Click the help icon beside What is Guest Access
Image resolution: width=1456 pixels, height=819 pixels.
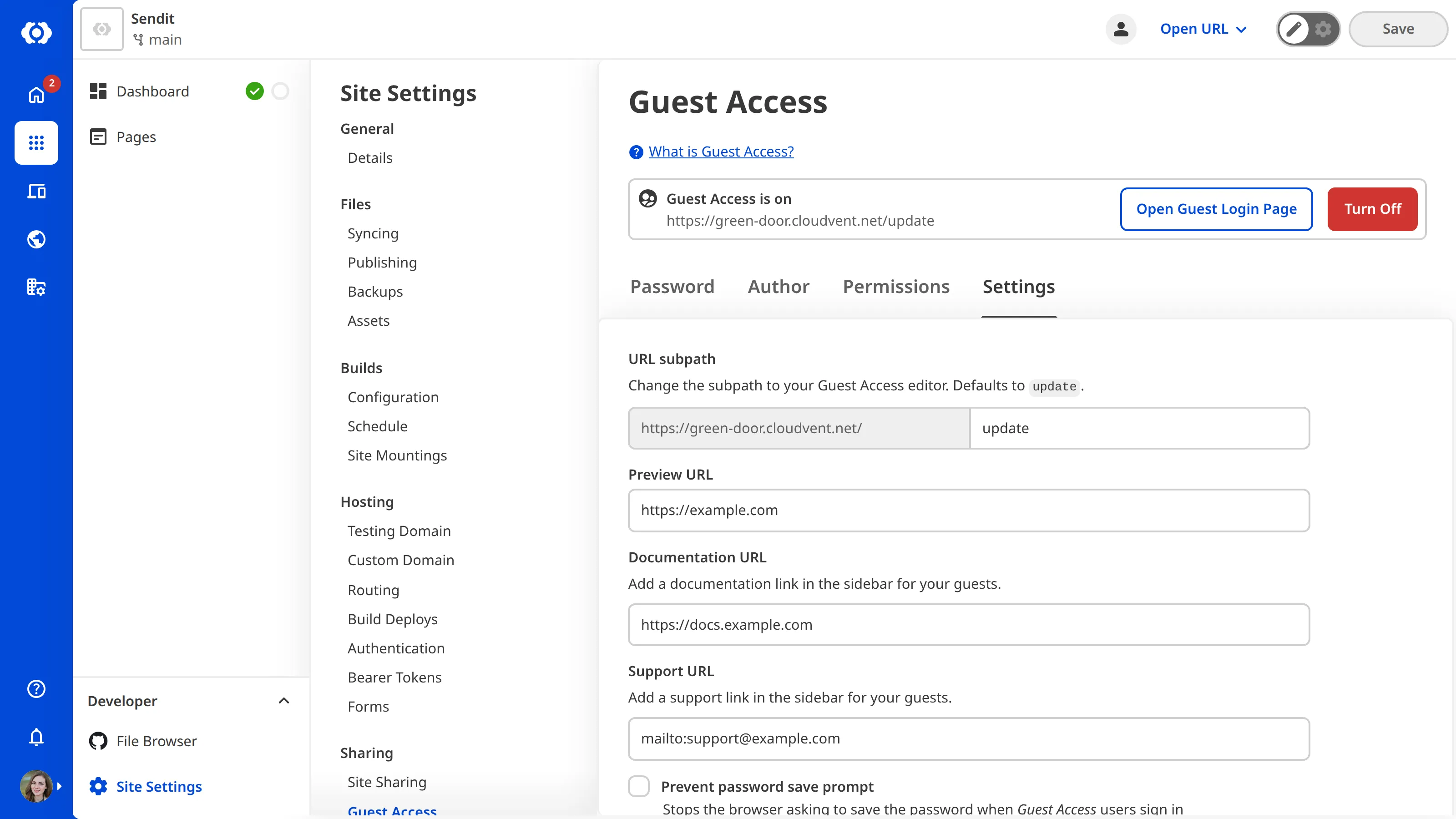(636, 152)
